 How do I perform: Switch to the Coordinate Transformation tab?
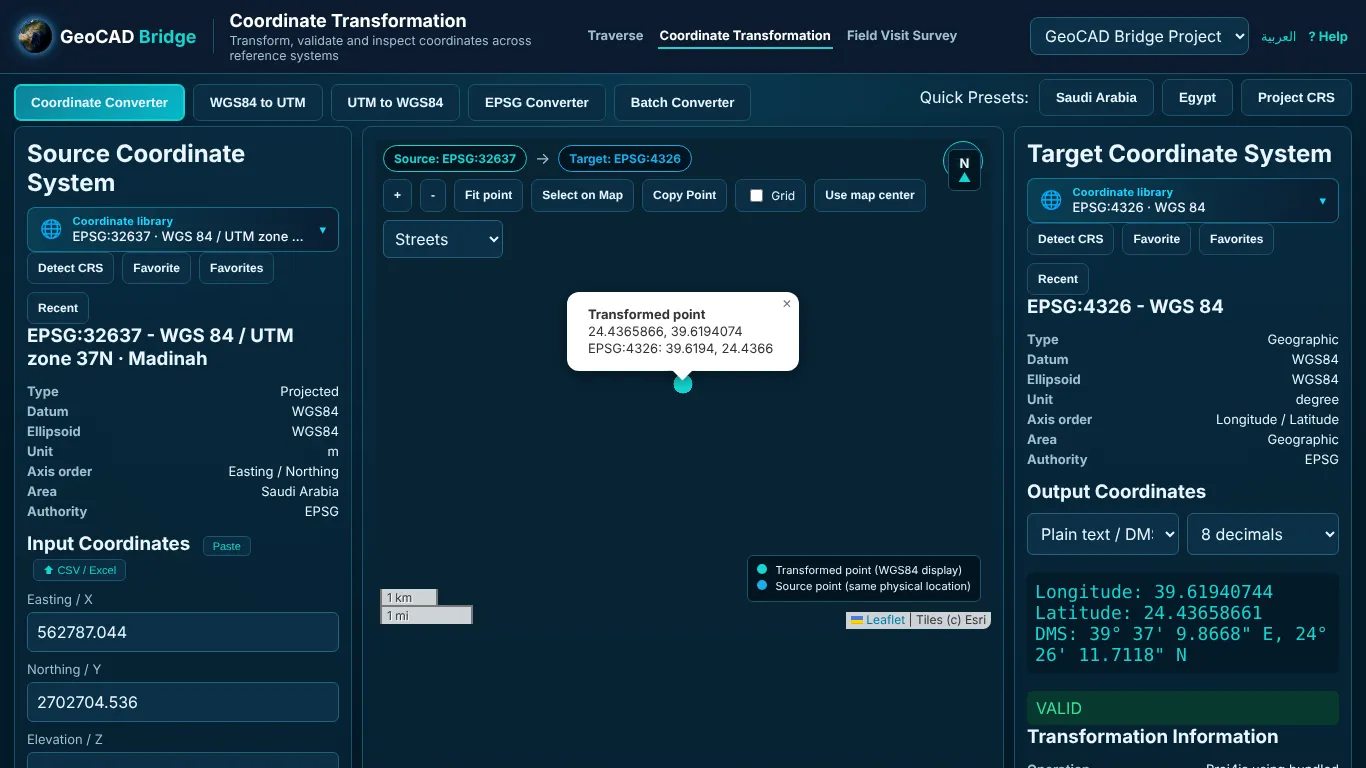point(745,35)
